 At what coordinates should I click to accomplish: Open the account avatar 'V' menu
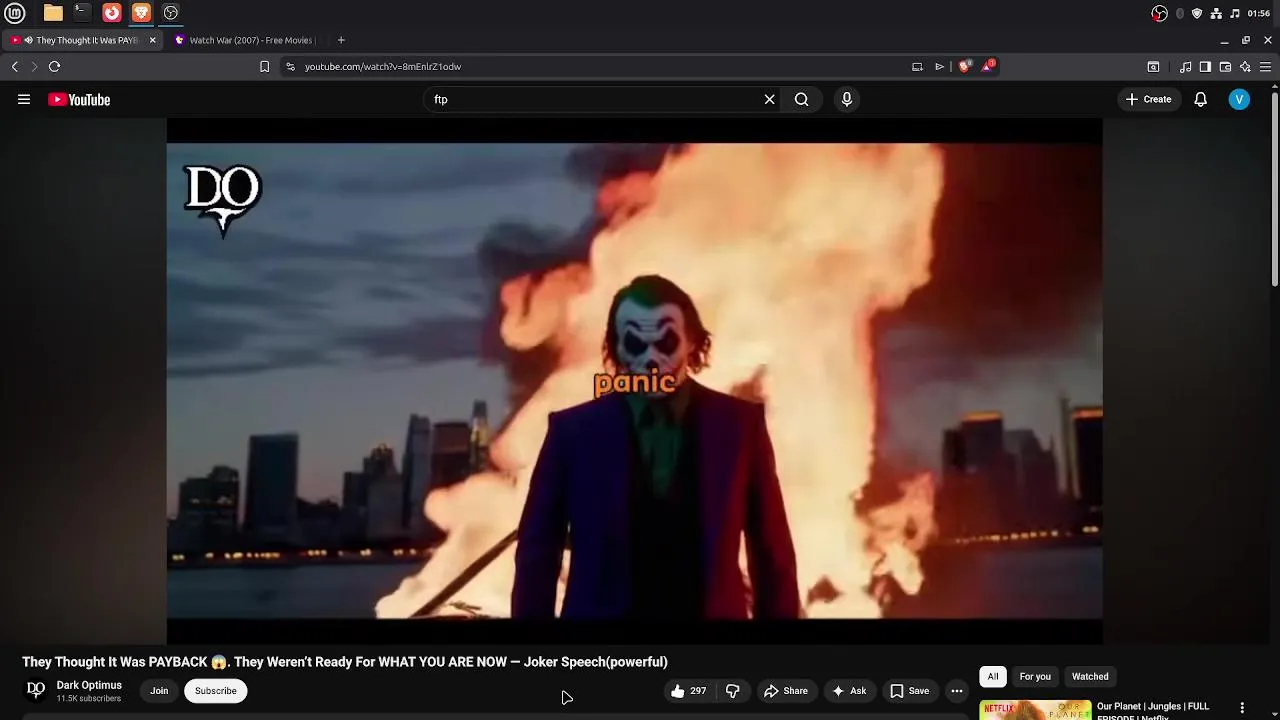coord(1239,99)
